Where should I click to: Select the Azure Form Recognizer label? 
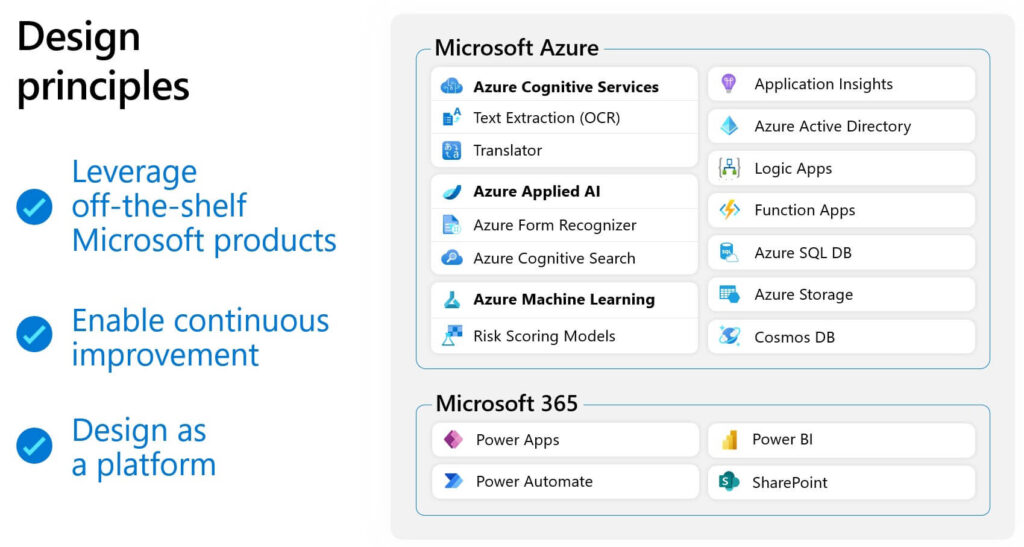554,225
